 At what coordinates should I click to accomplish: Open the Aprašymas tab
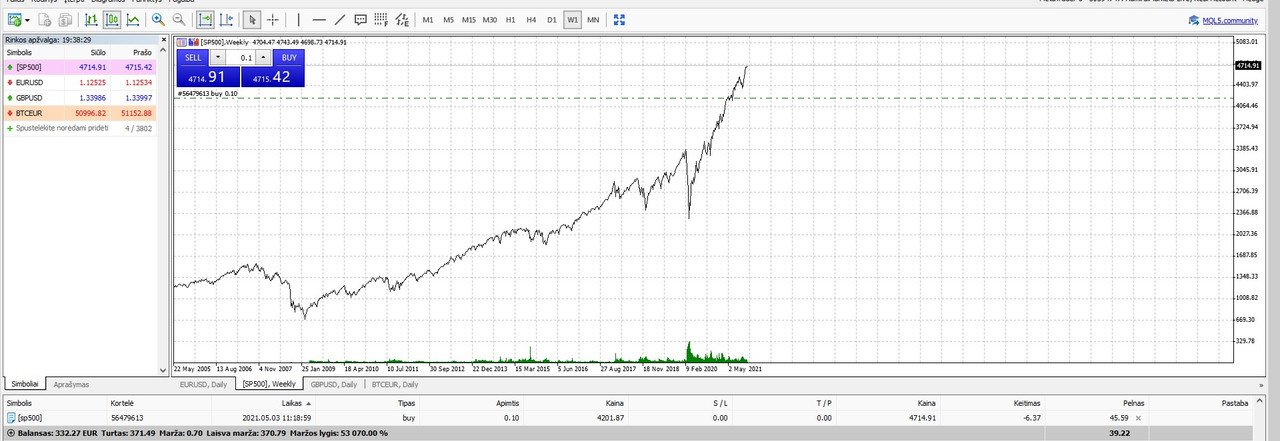pyautogui.click(x=71, y=384)
